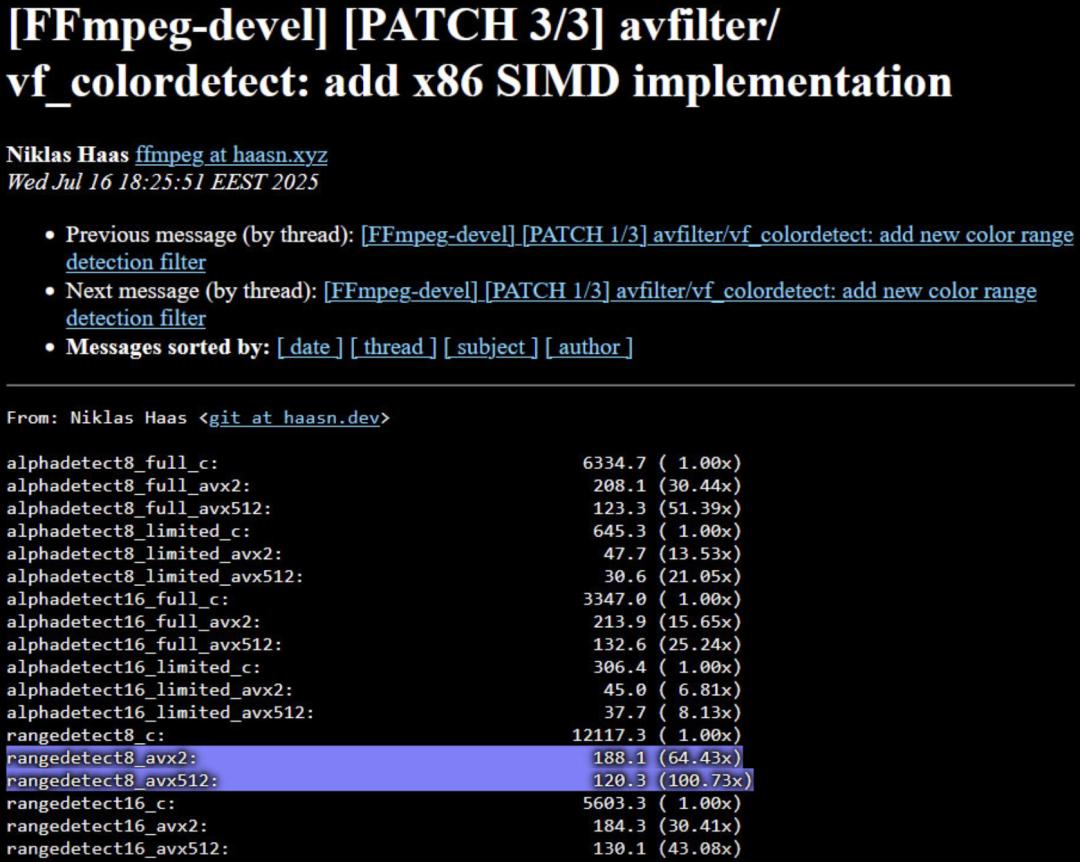The width and height of the screenshot is (1080, 862).
Task: Click the italic date Wed Jul 16 text
Action: point(162,182)
